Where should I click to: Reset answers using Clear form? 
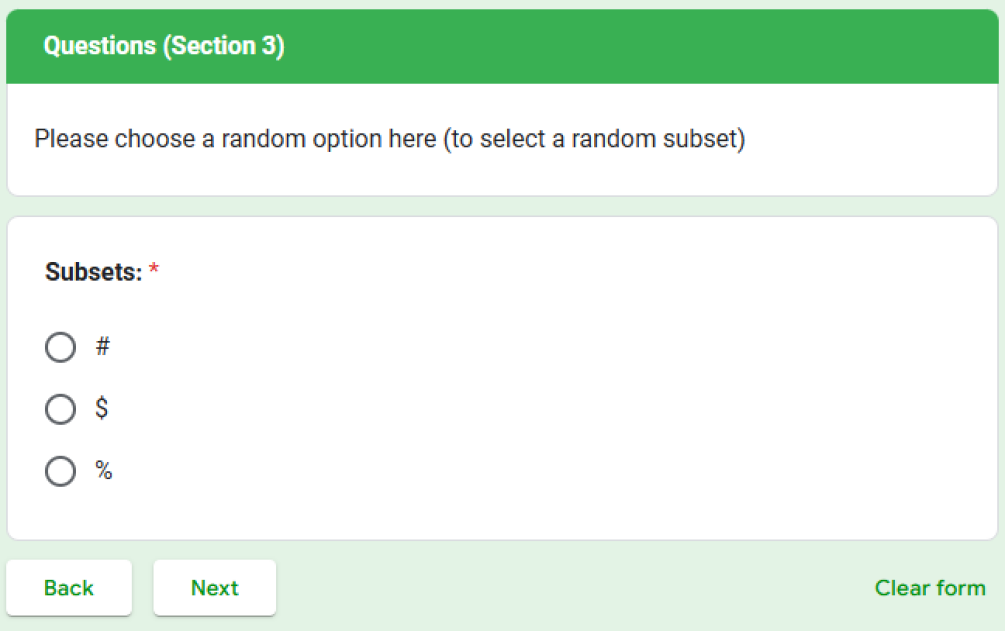(929, 588)
